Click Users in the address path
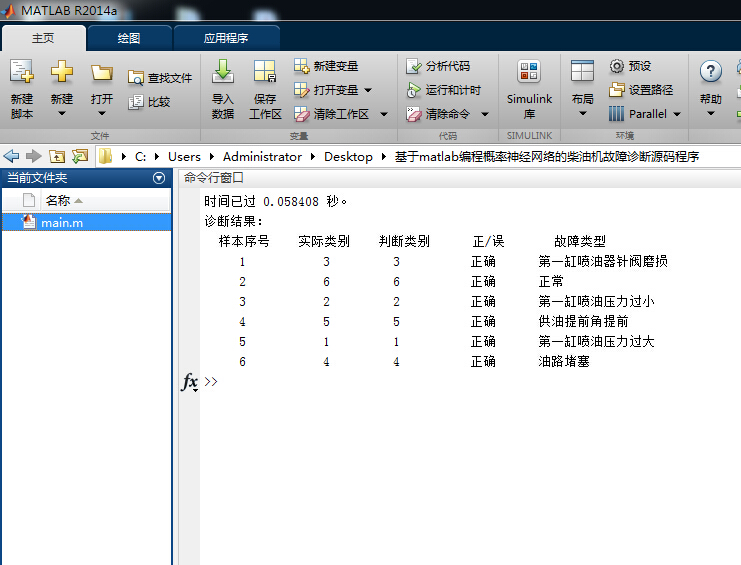Image resolution: width=741 pixels, height=565 pixels. coord(184,156)
